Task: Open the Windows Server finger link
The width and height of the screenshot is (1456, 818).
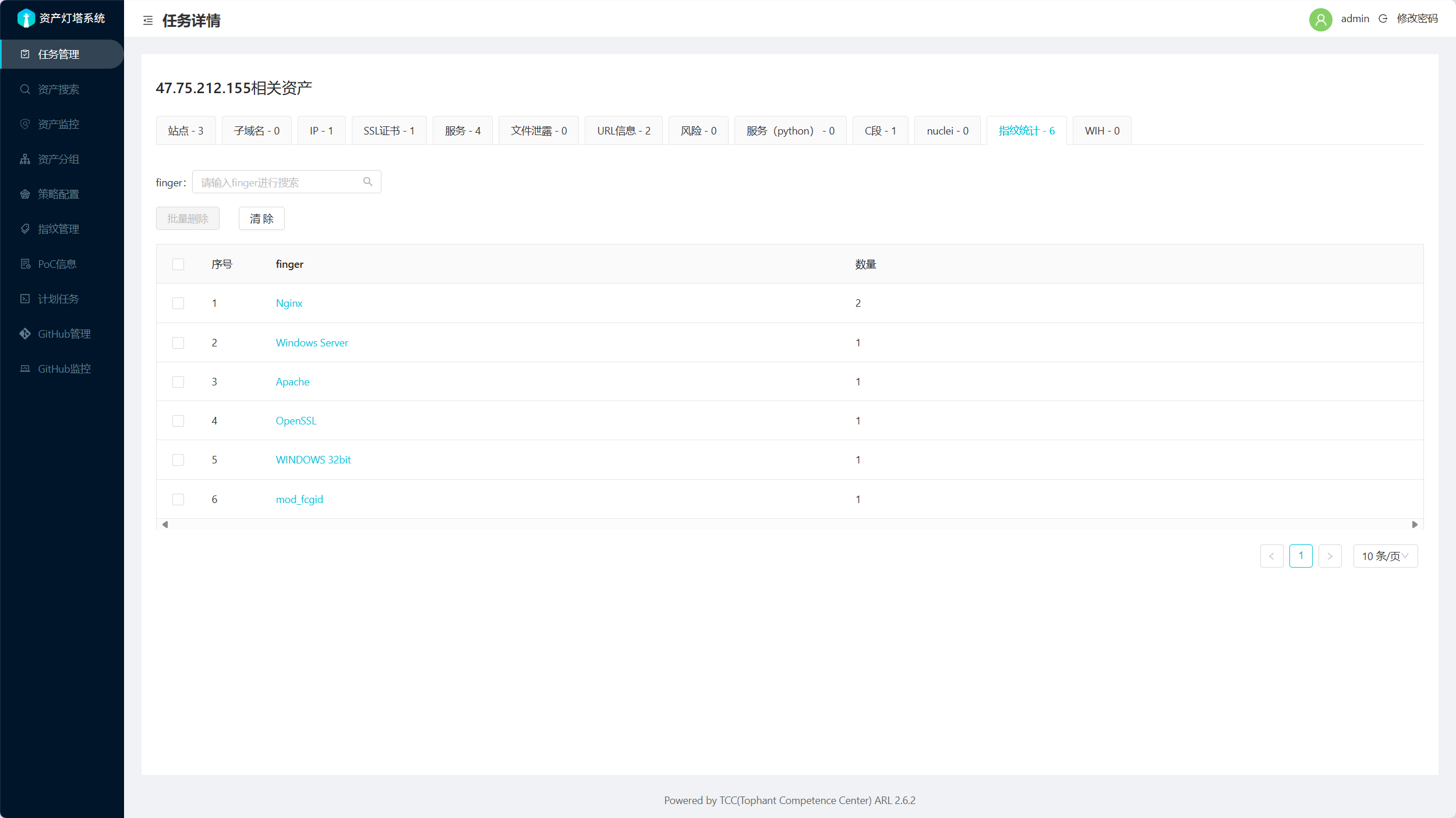Action: coord(312,343)
